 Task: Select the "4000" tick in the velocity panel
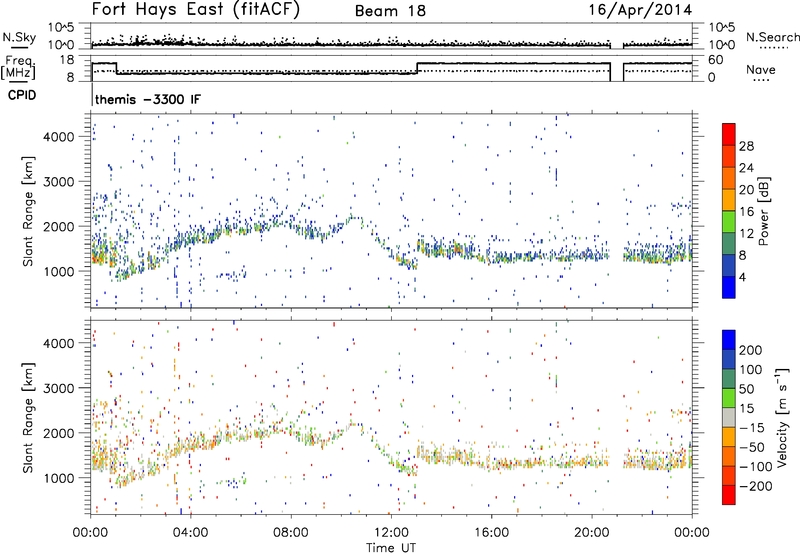click(58, 343)
